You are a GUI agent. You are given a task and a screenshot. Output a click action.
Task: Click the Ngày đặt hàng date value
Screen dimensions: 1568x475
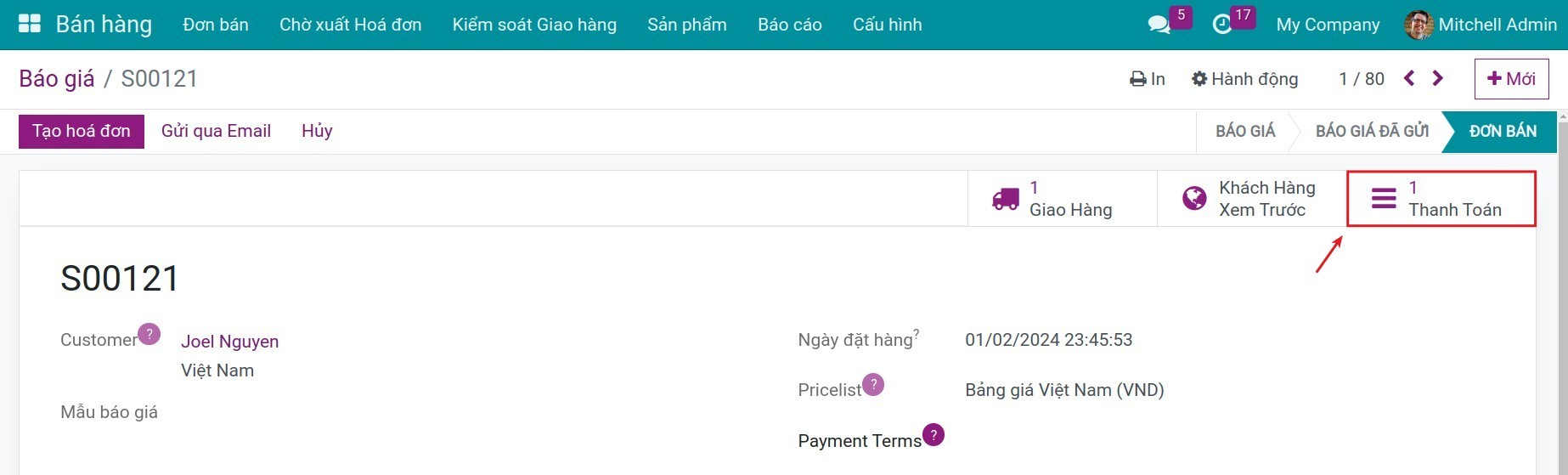click(x=1049, y=340)
